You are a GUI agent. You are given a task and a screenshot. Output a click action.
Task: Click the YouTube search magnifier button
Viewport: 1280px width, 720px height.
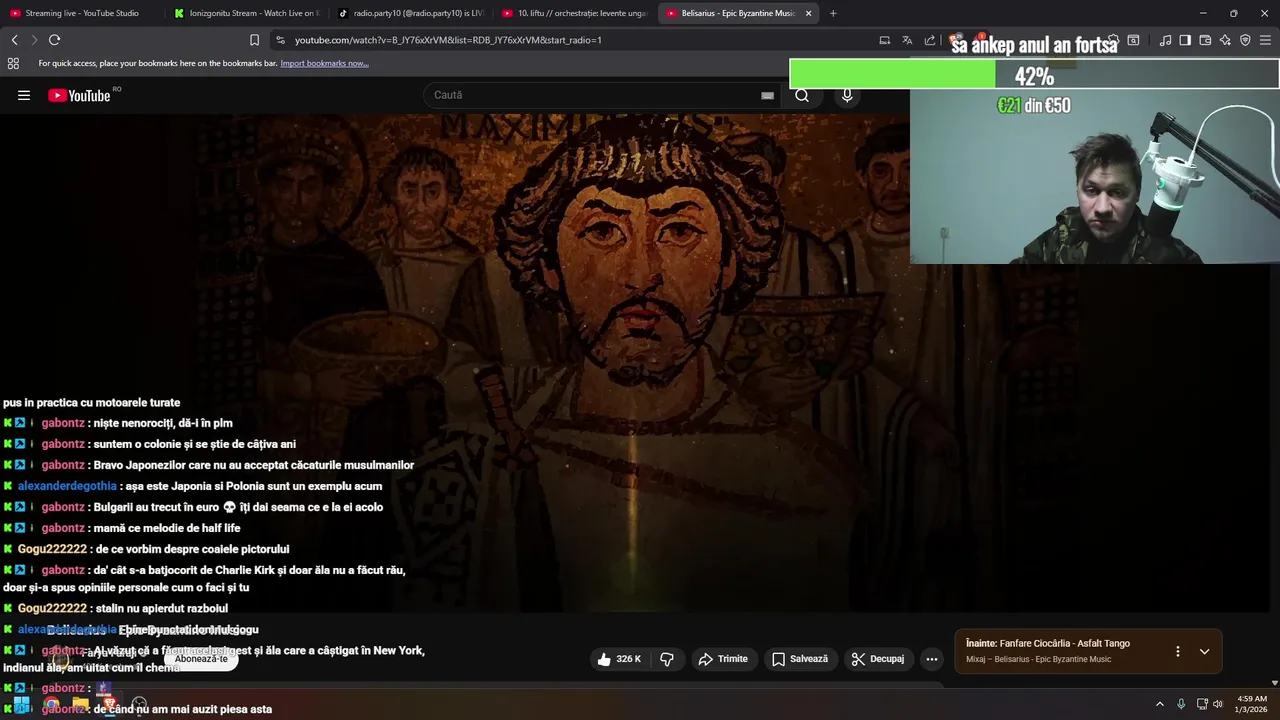802,95
